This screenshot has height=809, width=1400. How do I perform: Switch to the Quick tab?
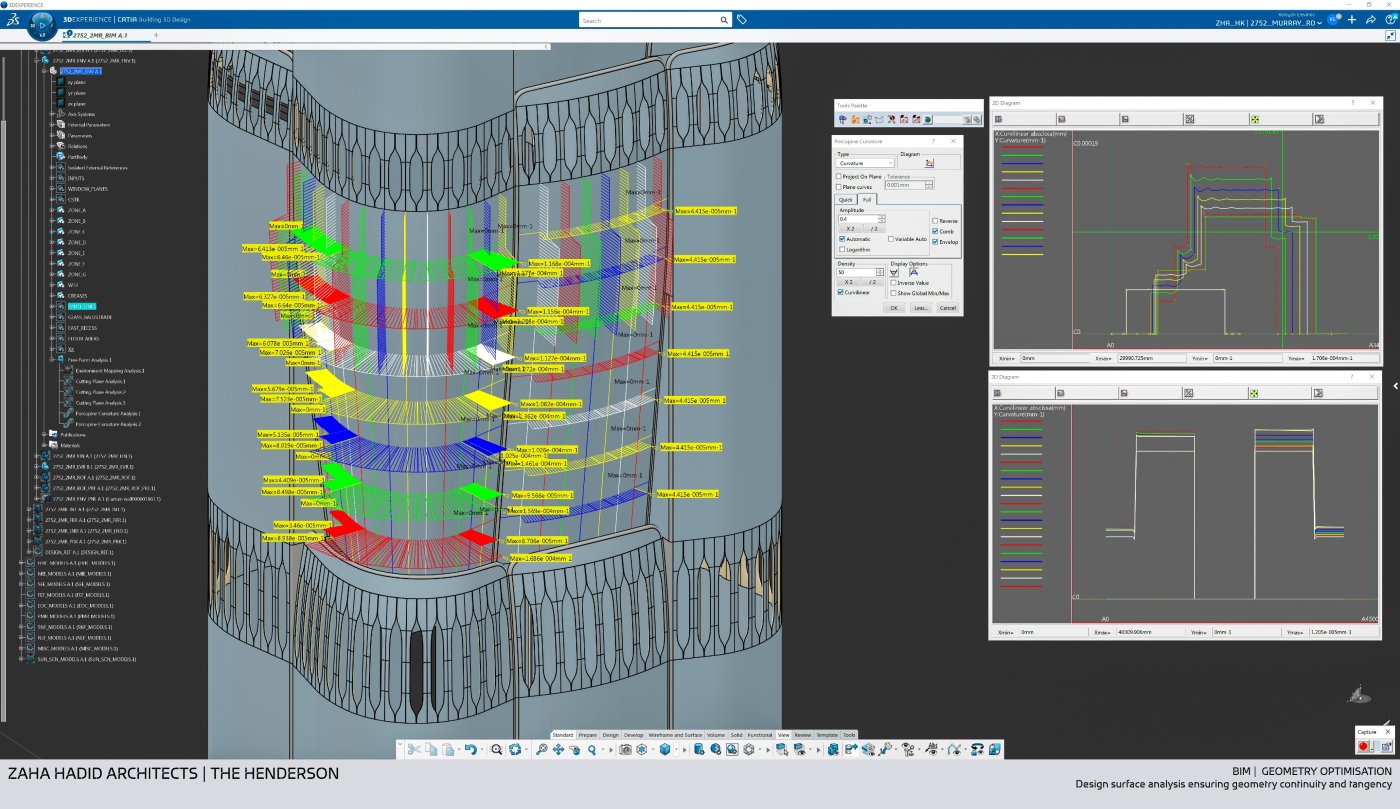pos(846,200)
